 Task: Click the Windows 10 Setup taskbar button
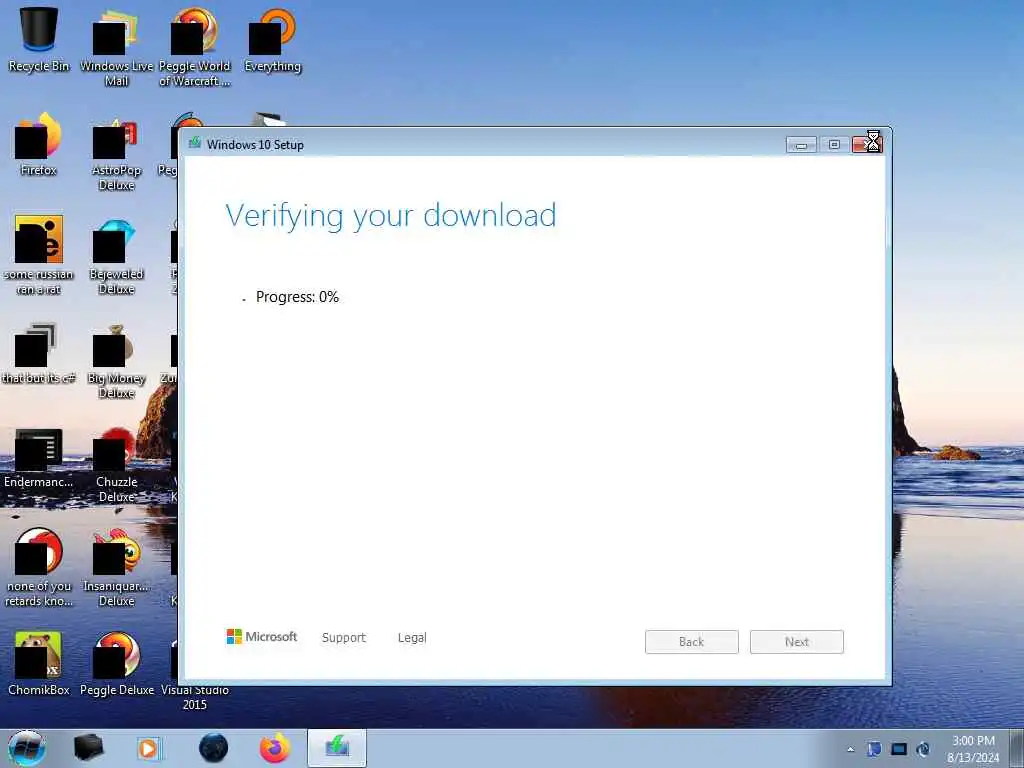tap(337, 748)
